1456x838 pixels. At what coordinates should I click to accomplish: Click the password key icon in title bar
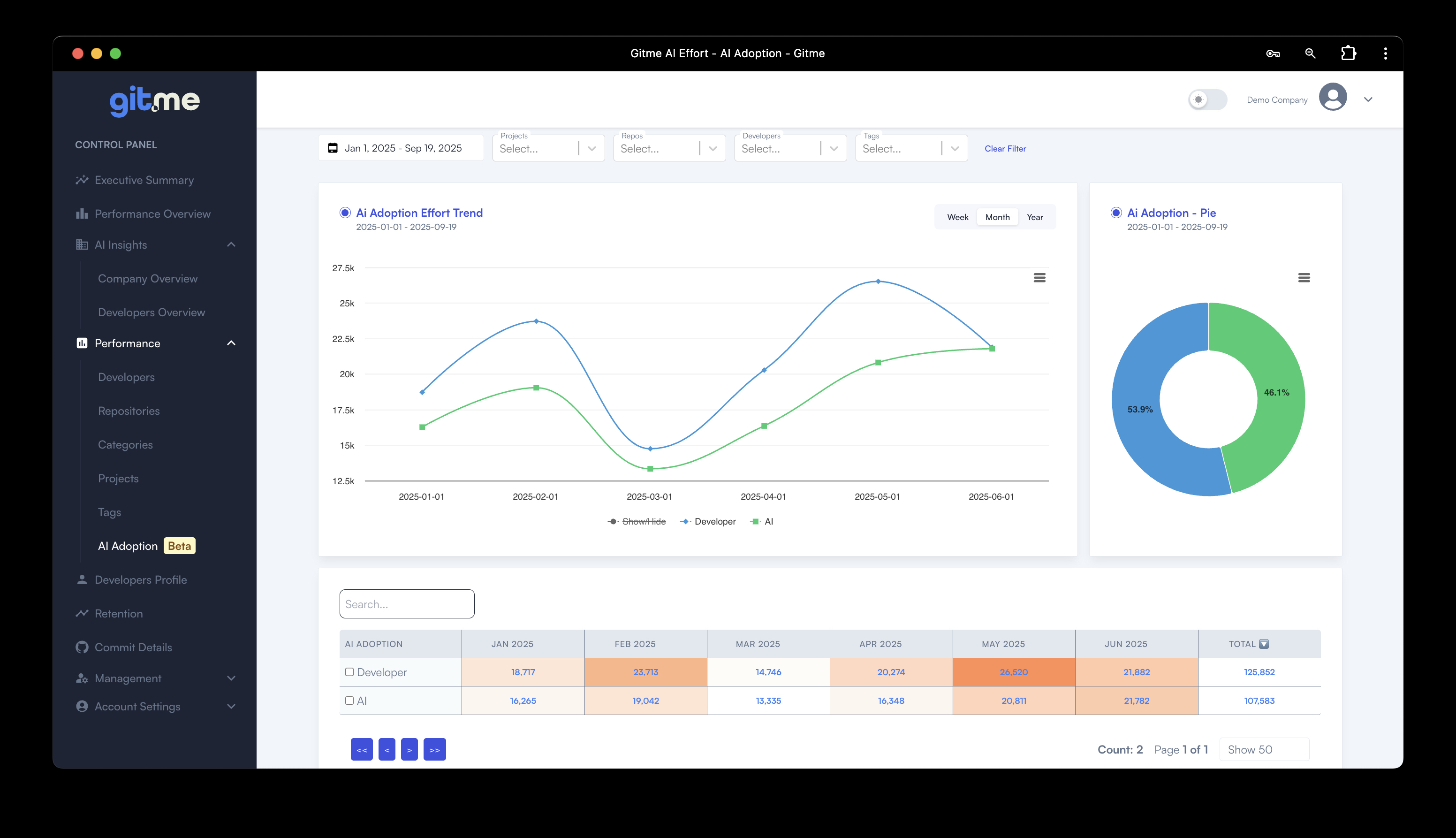click(x=1273, y=53)
